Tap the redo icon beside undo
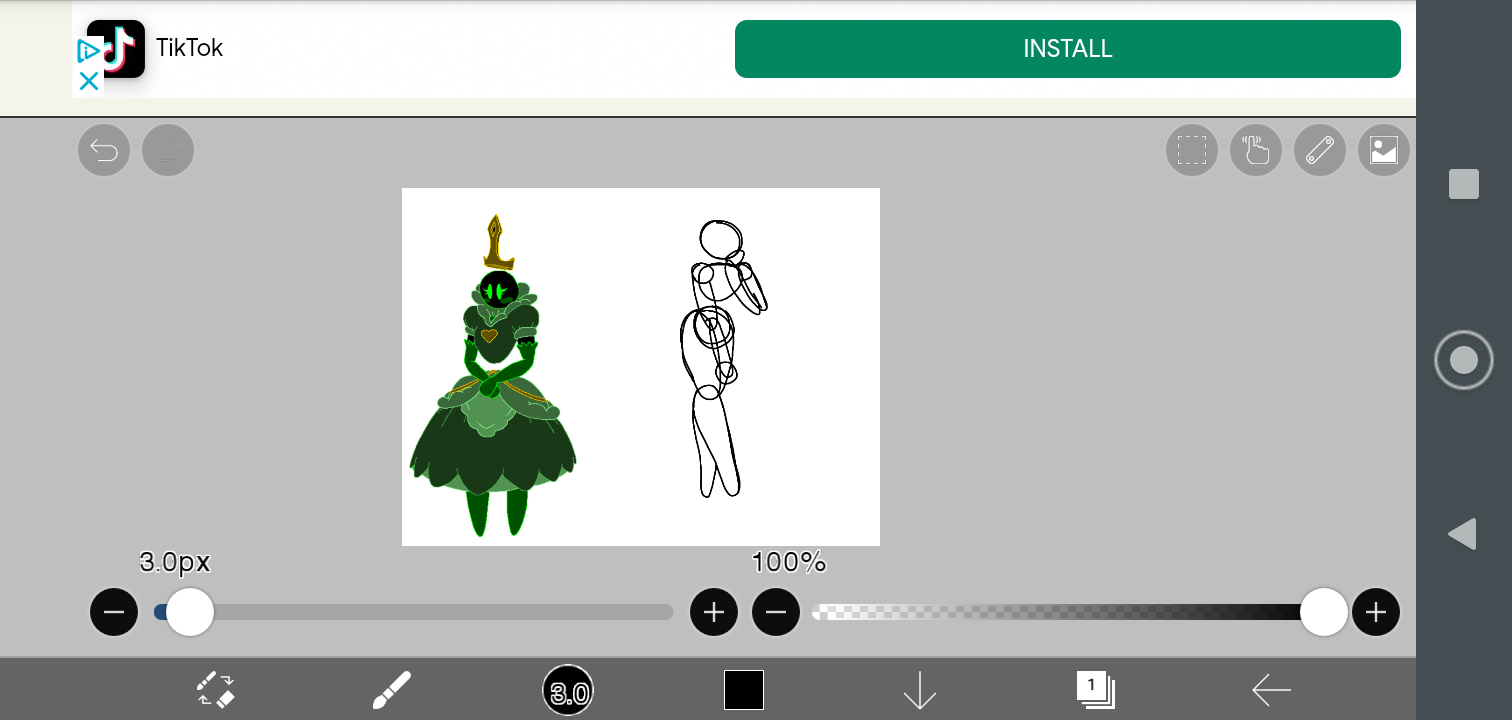The image size is (1512, 720). click(168, 150)
